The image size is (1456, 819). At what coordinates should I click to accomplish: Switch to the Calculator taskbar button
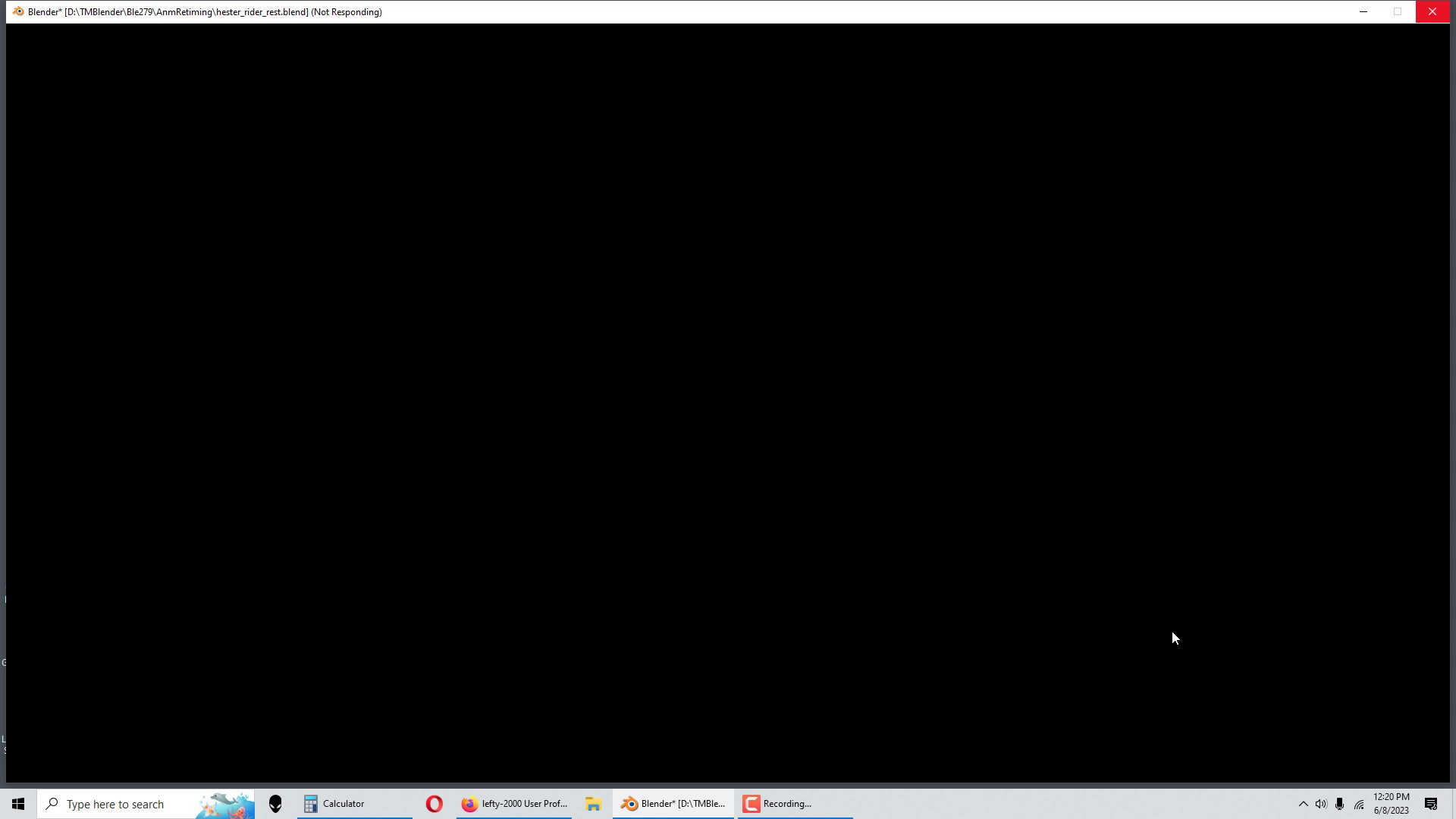tap(354, 804)
